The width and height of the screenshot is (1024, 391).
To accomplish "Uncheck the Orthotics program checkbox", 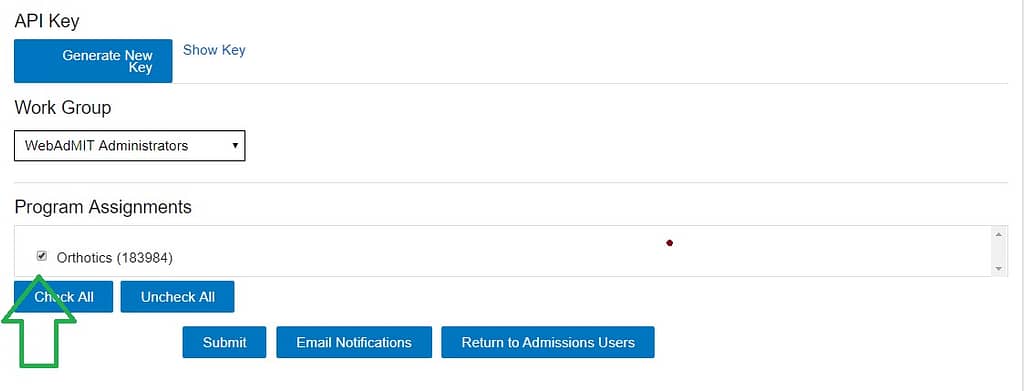I will (42, 256).
